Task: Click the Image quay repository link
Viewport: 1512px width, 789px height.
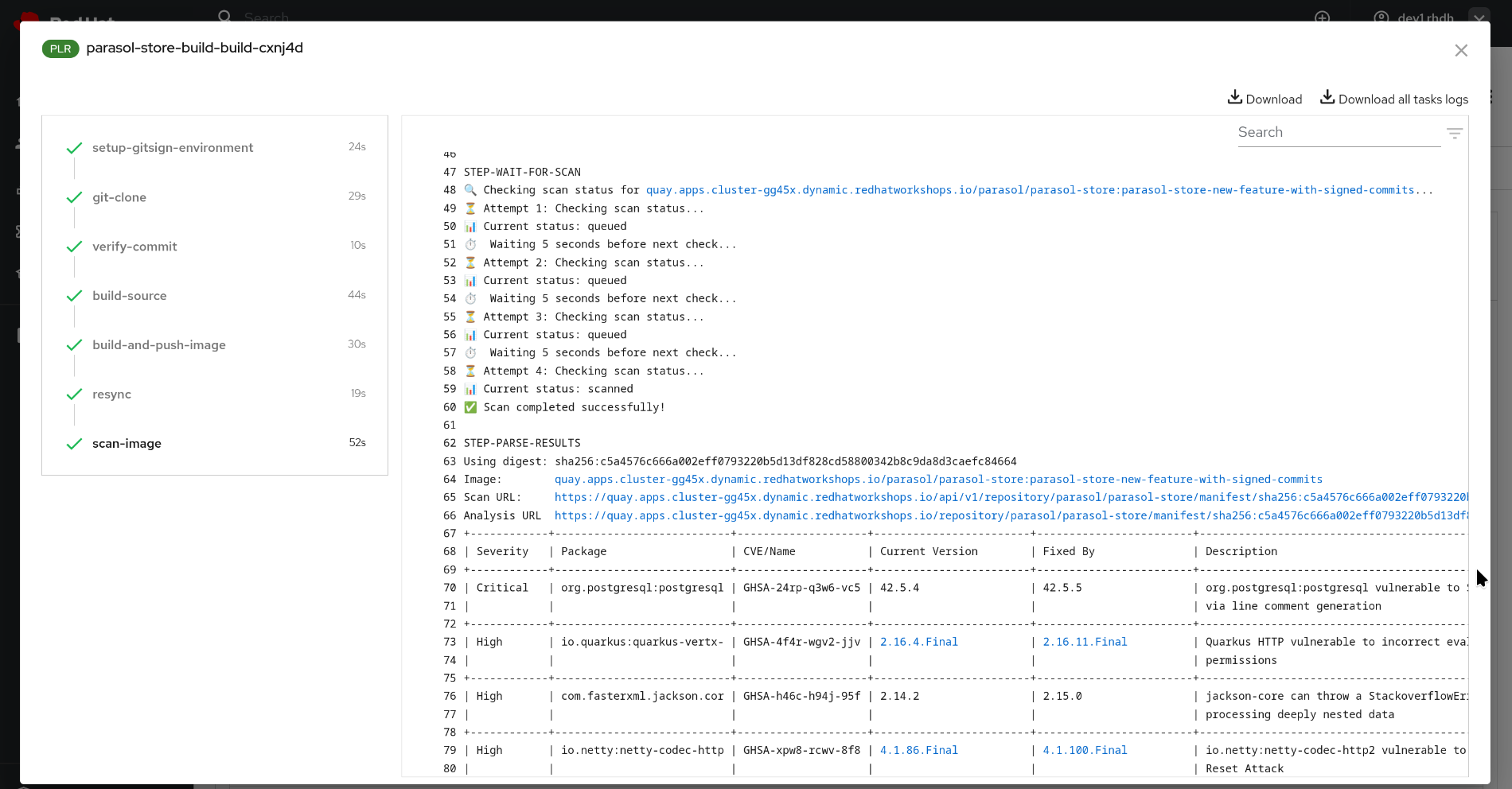Action: pyautogui.click(x=938, y=480)
